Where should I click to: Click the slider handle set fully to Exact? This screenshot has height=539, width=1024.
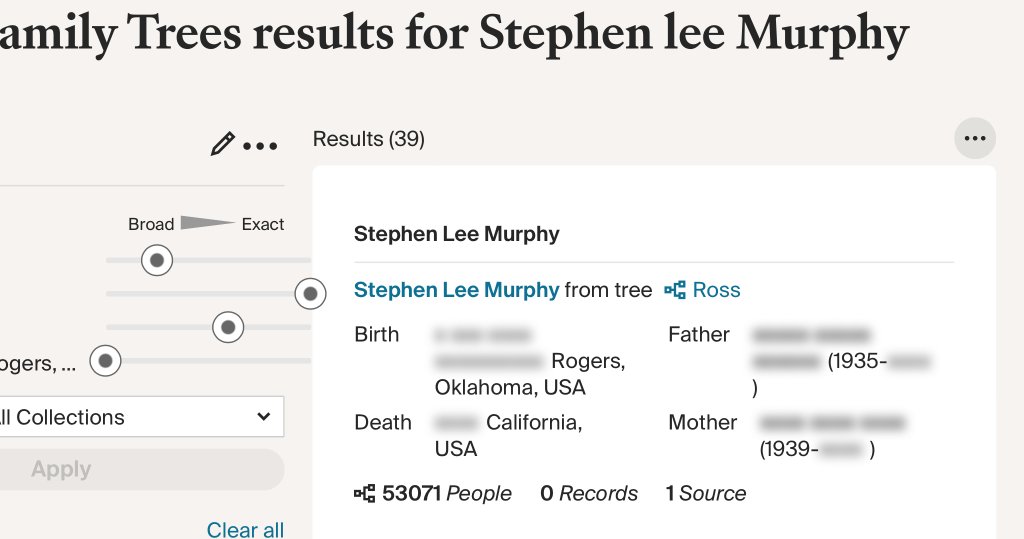pos(310,294)
